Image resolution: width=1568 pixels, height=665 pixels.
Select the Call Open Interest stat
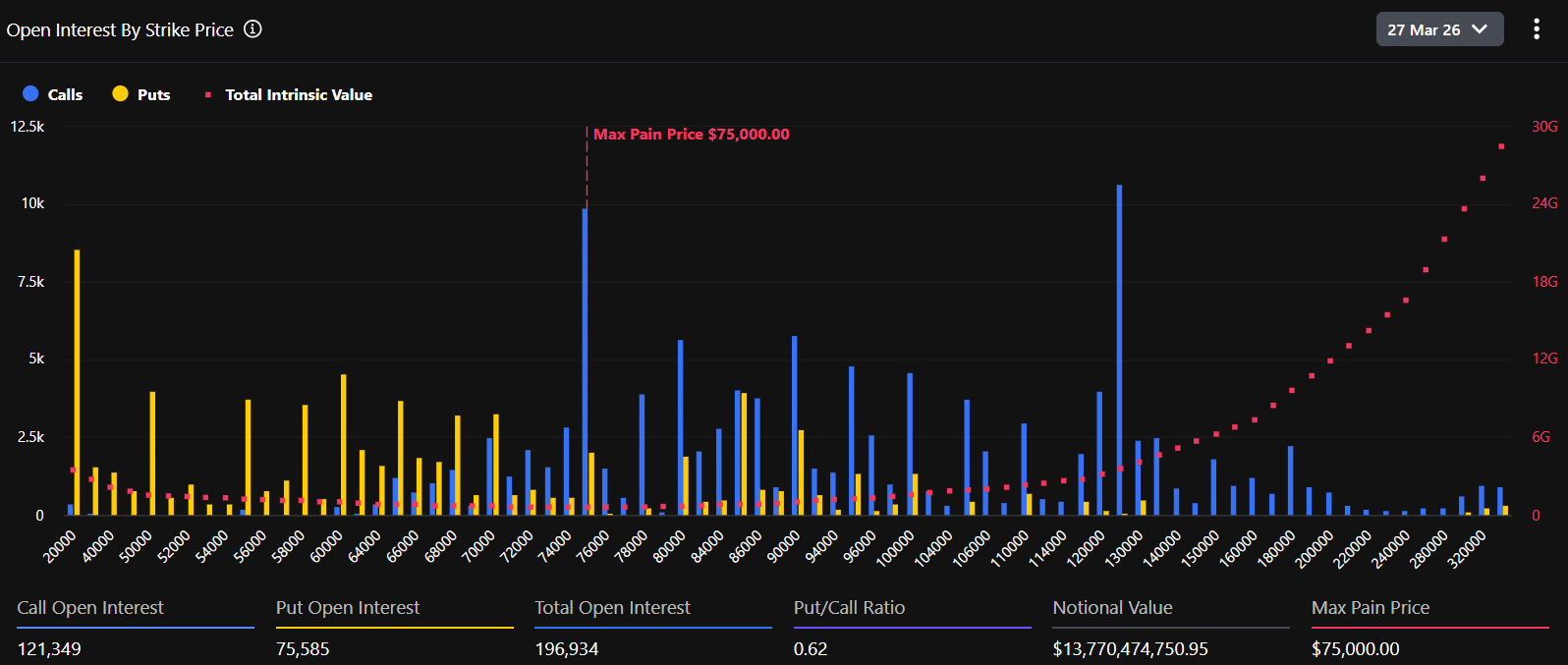click(x=90, y=608)
